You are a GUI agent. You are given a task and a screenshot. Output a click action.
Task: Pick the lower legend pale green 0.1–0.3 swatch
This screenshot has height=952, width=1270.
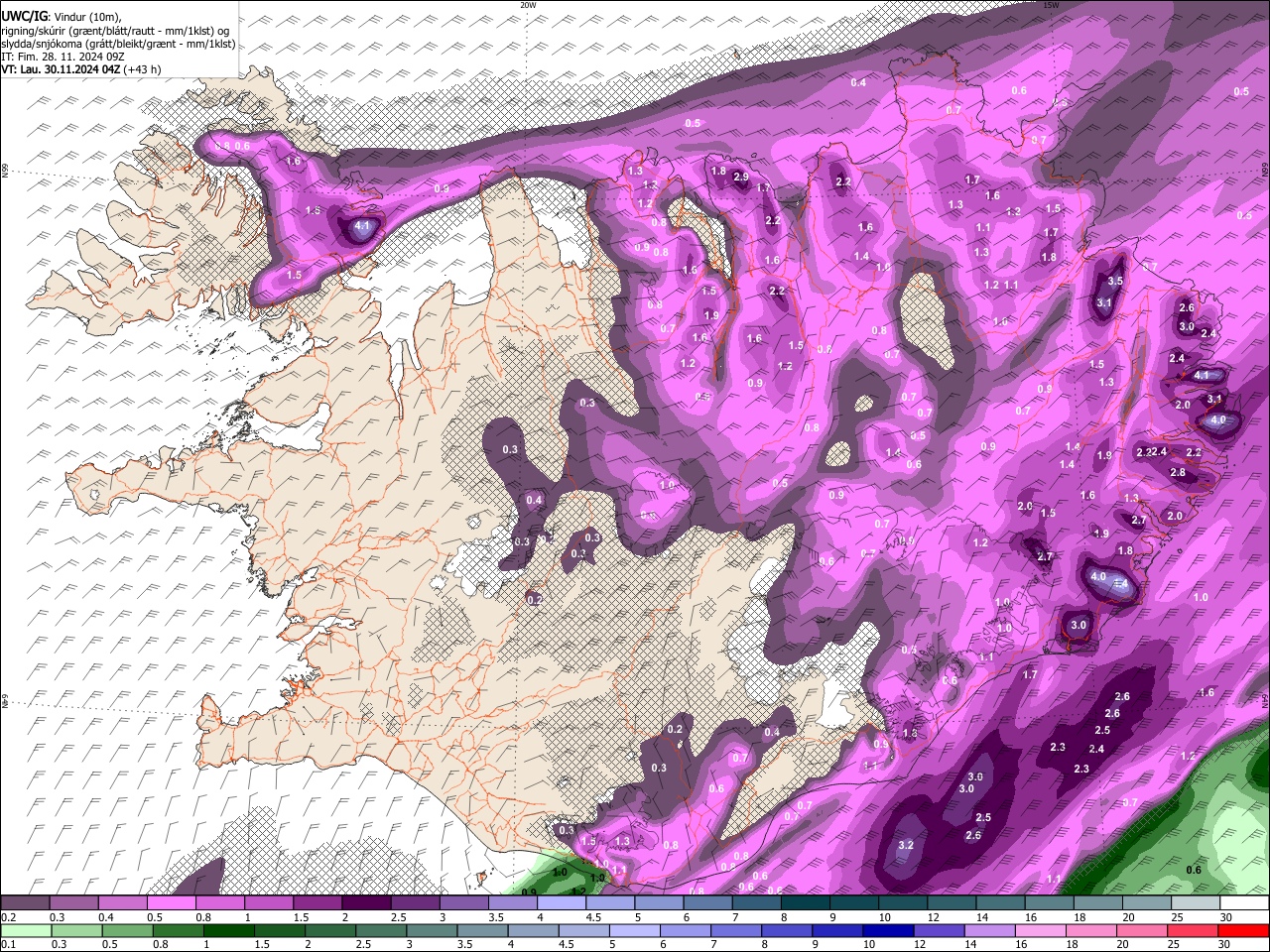26,930
